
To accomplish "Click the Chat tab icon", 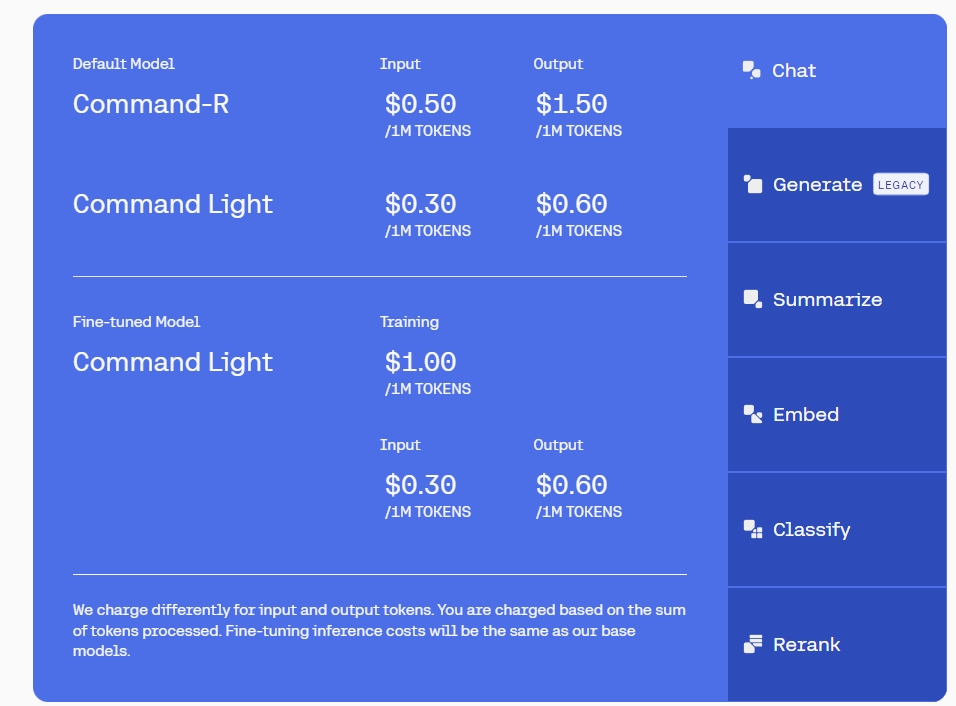I will [752, 70].
